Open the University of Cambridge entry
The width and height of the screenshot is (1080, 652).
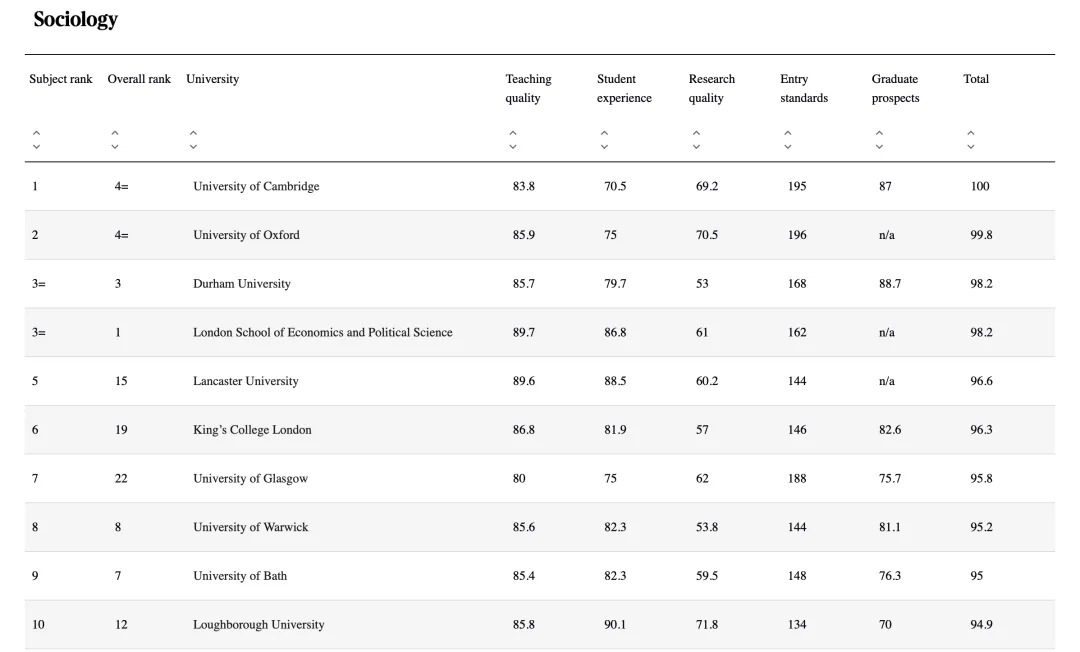(x=256, y=186)
